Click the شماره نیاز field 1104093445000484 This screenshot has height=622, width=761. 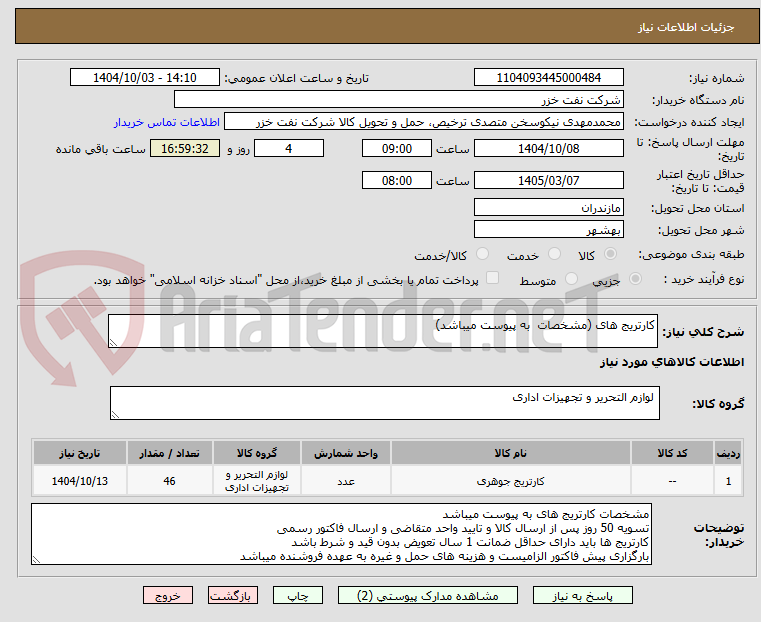(548, 78)
